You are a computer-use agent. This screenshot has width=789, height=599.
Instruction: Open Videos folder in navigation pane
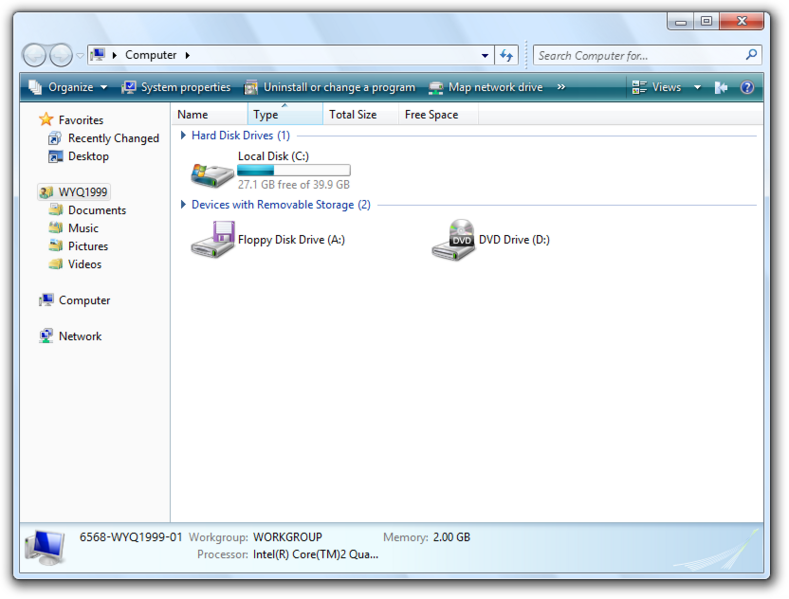[75, 264]
